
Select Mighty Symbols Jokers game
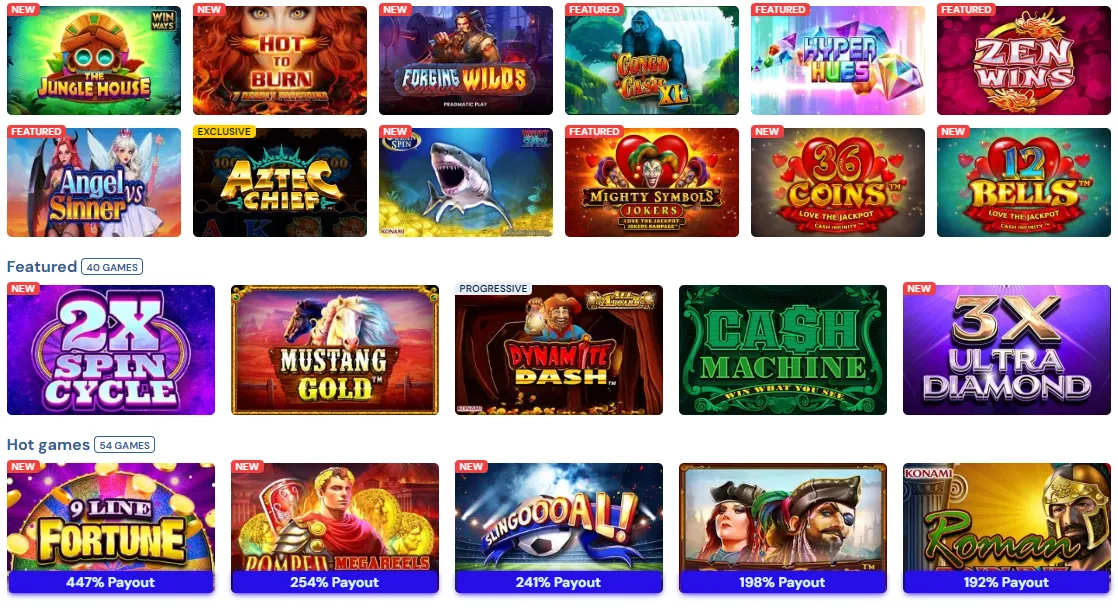point(652,183)
